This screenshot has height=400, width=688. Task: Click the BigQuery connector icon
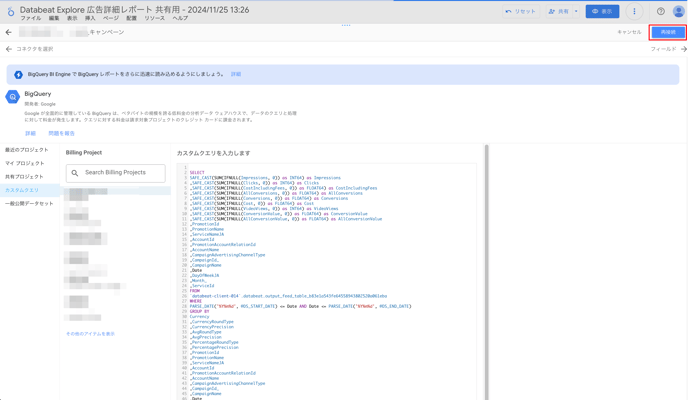coord(12,97)
